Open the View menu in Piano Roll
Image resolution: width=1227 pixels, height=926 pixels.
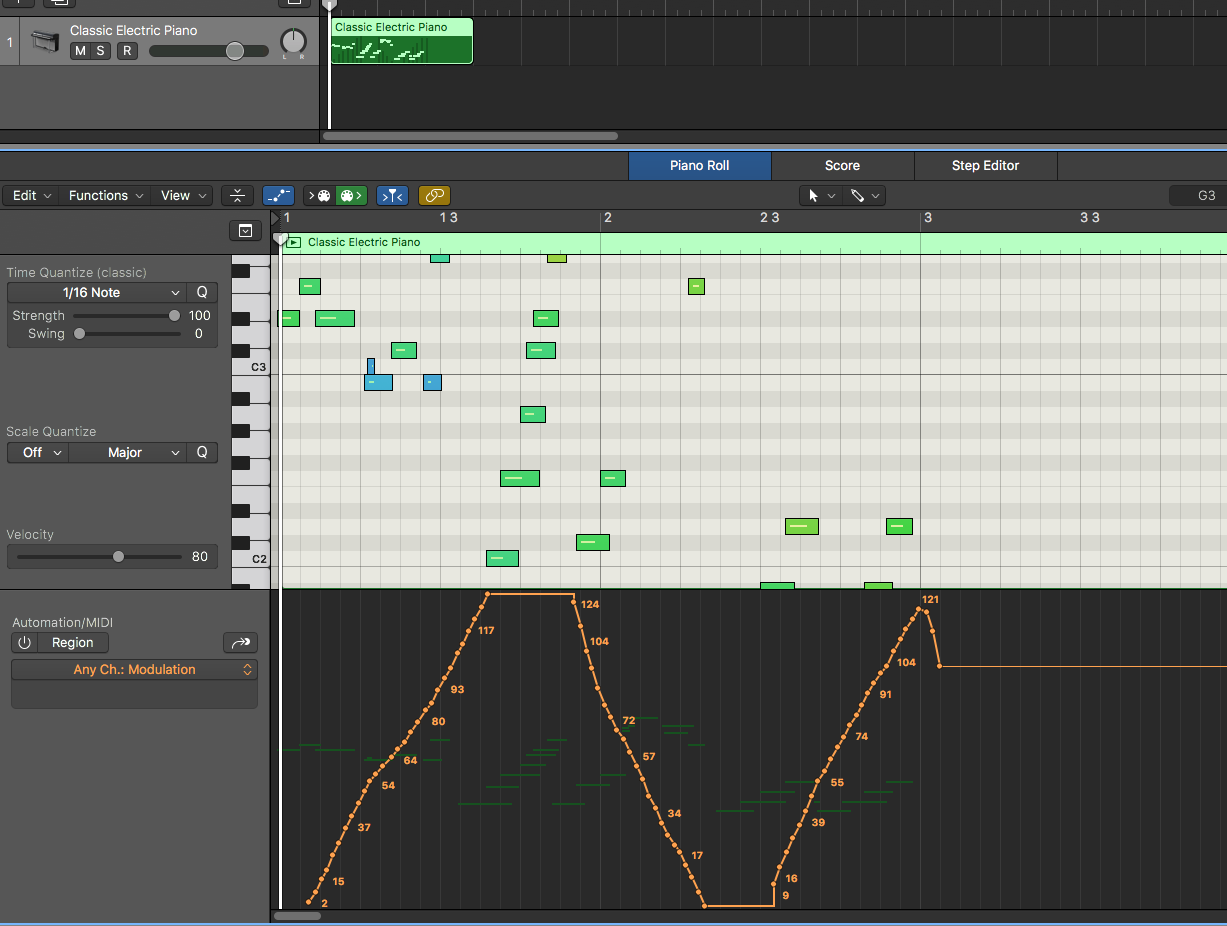pyautogui.click(x=182, y=195)
